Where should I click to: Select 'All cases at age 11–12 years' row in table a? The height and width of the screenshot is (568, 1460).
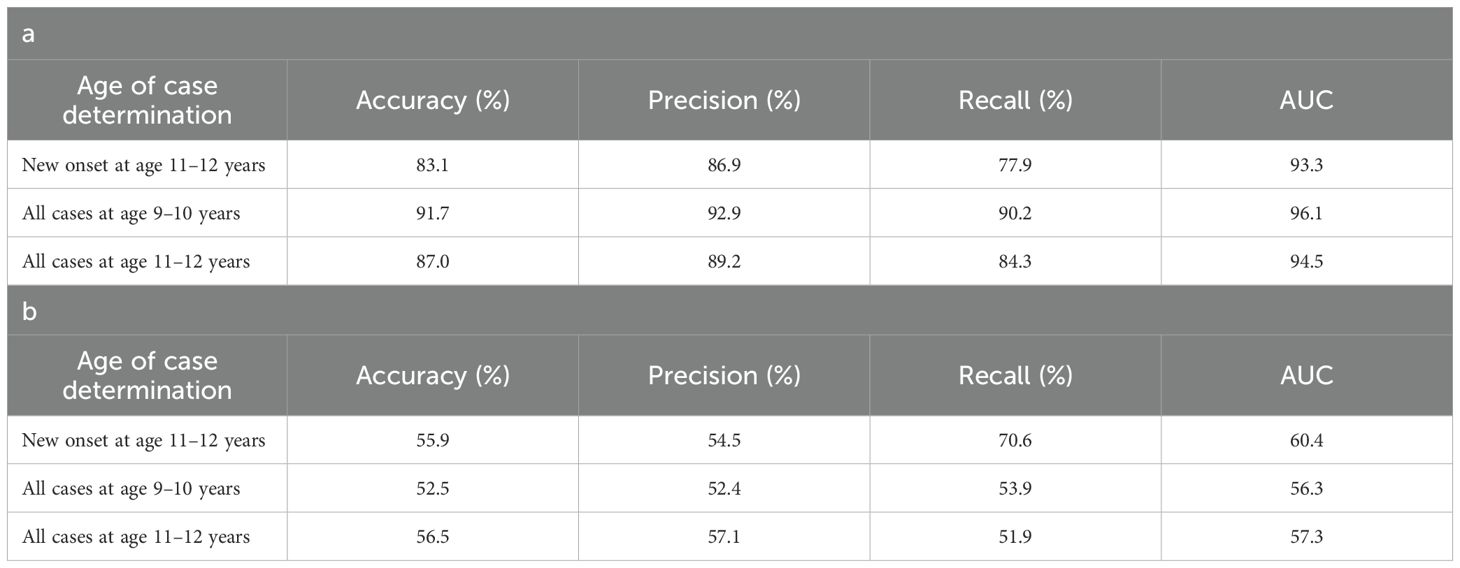[136, 262]
